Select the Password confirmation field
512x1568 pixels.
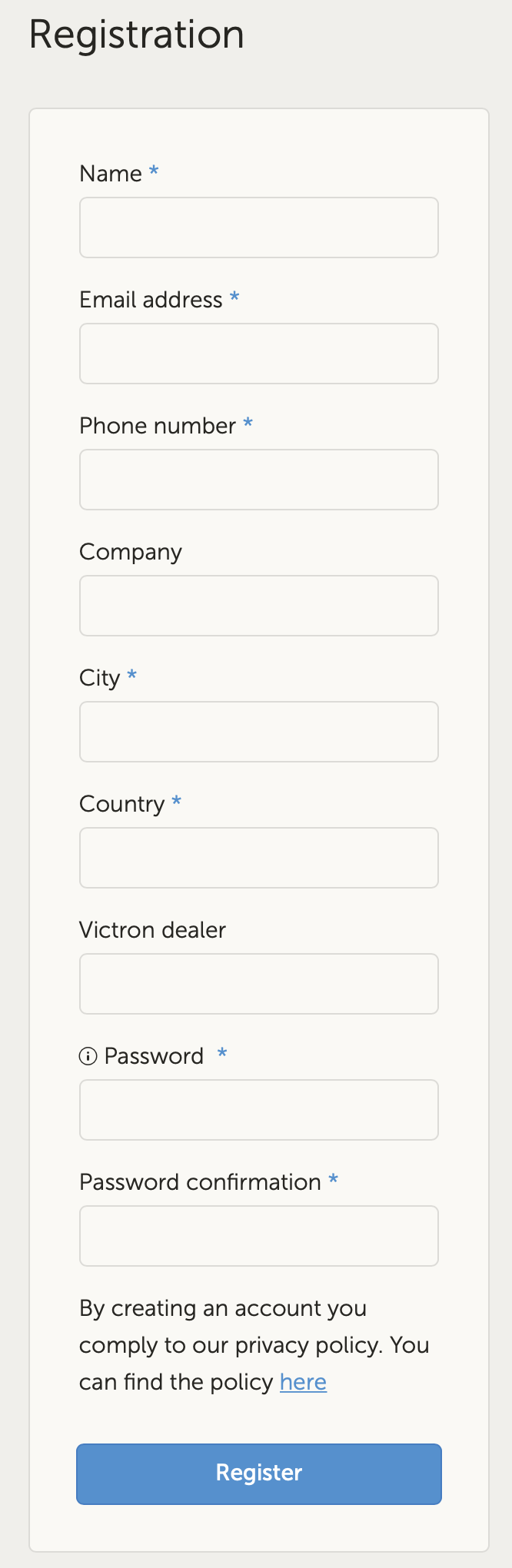(258, 1236)
